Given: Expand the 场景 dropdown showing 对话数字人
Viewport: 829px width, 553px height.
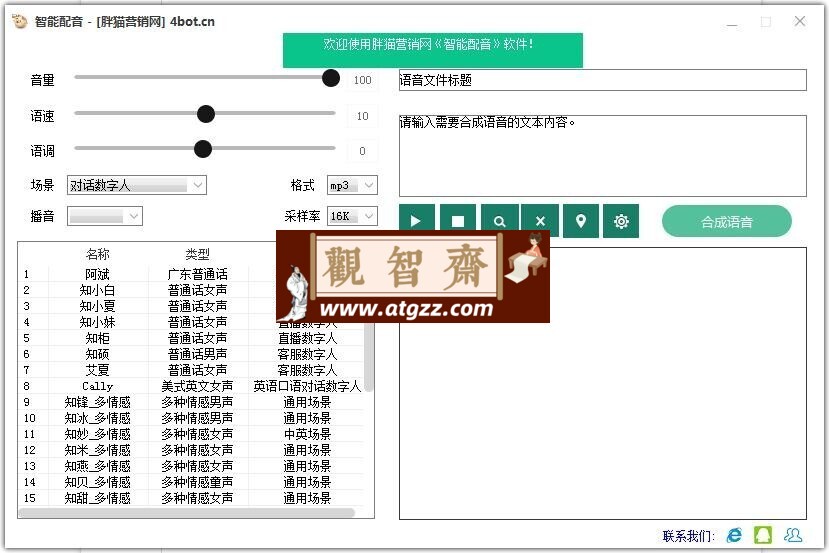Looking at the screenshot, I should (x=136, y=185).
